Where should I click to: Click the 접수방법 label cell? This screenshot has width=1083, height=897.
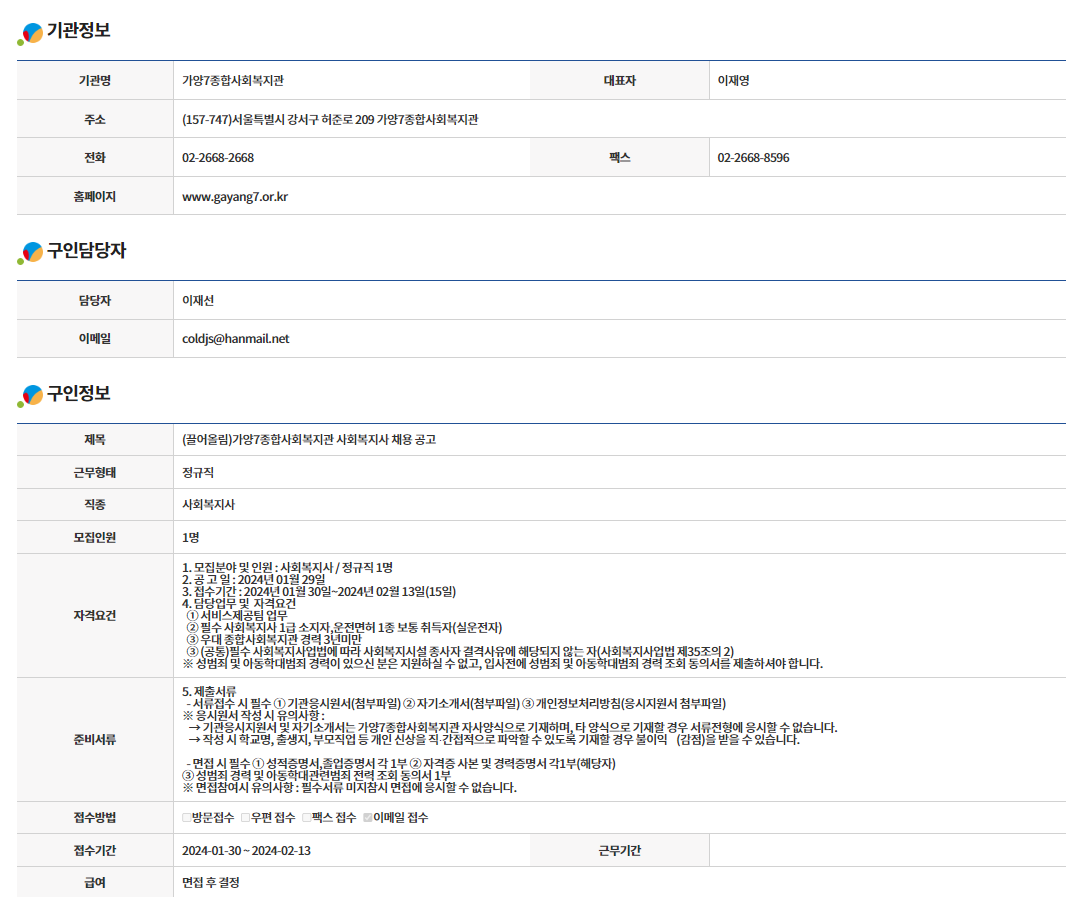tap(95, 818)
